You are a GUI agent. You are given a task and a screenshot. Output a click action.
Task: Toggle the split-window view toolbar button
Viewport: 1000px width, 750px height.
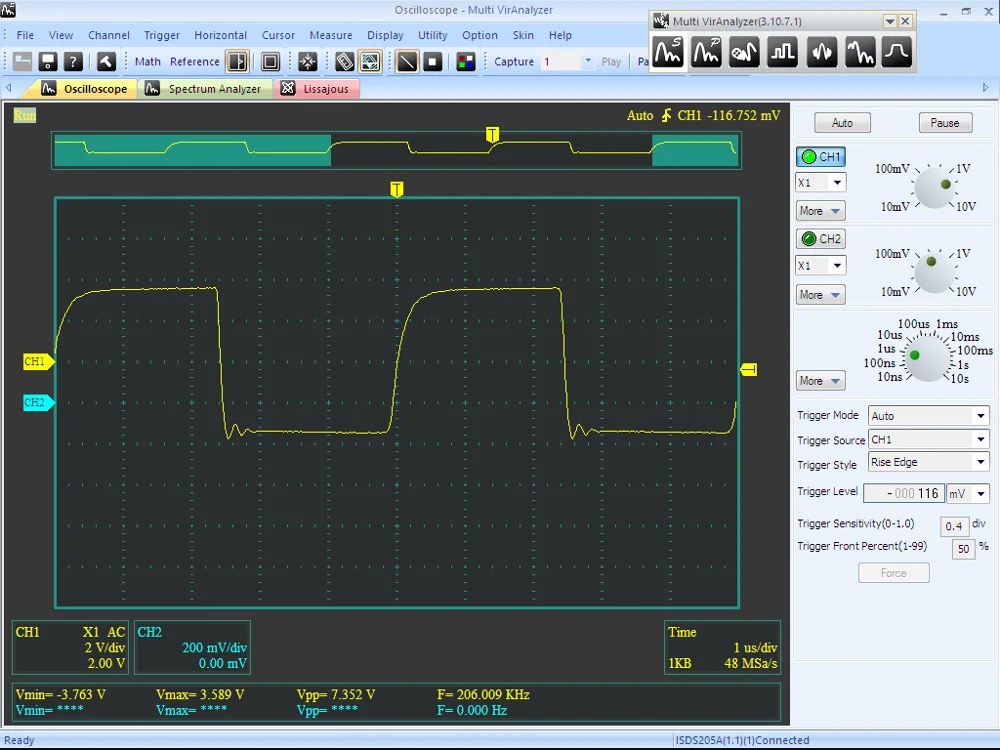coord(238,62)
